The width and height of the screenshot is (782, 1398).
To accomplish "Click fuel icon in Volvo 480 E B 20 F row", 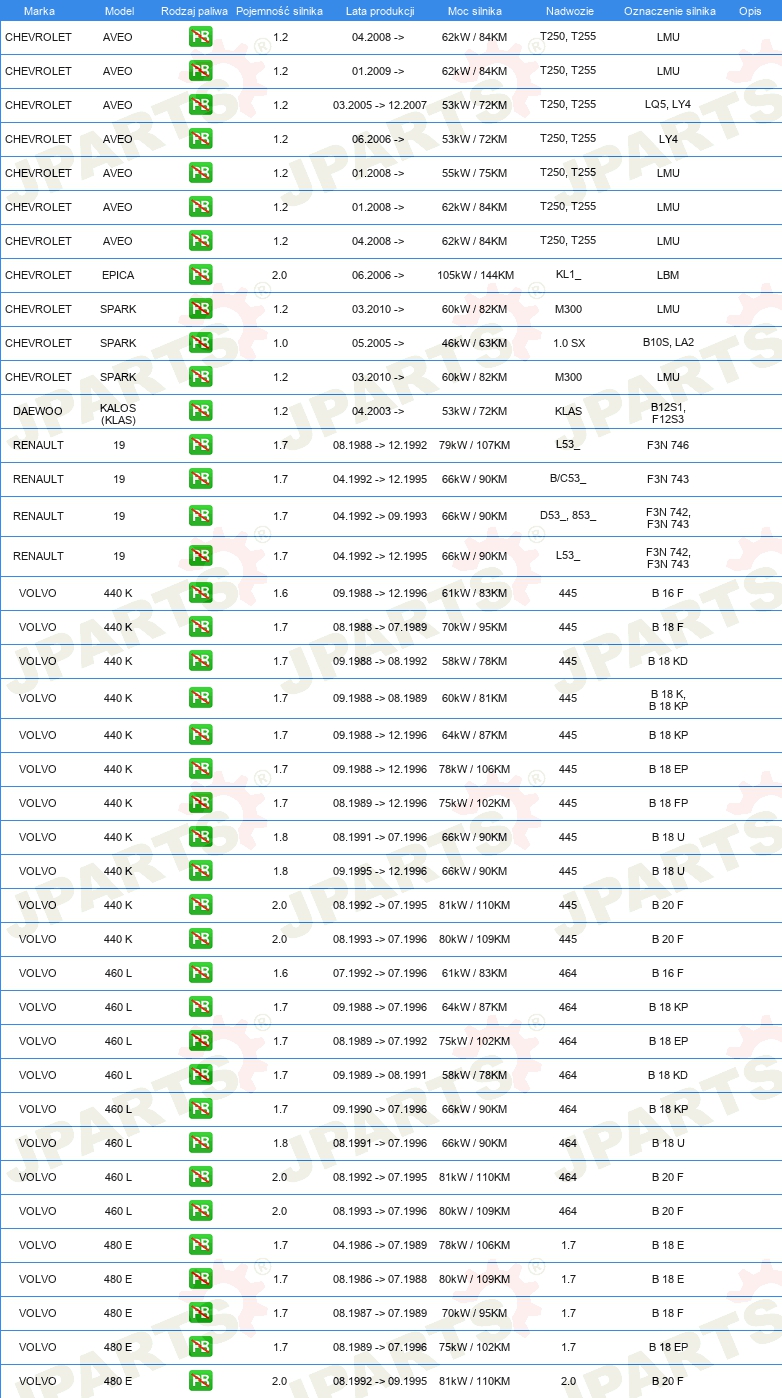I will pos(200,1381).
